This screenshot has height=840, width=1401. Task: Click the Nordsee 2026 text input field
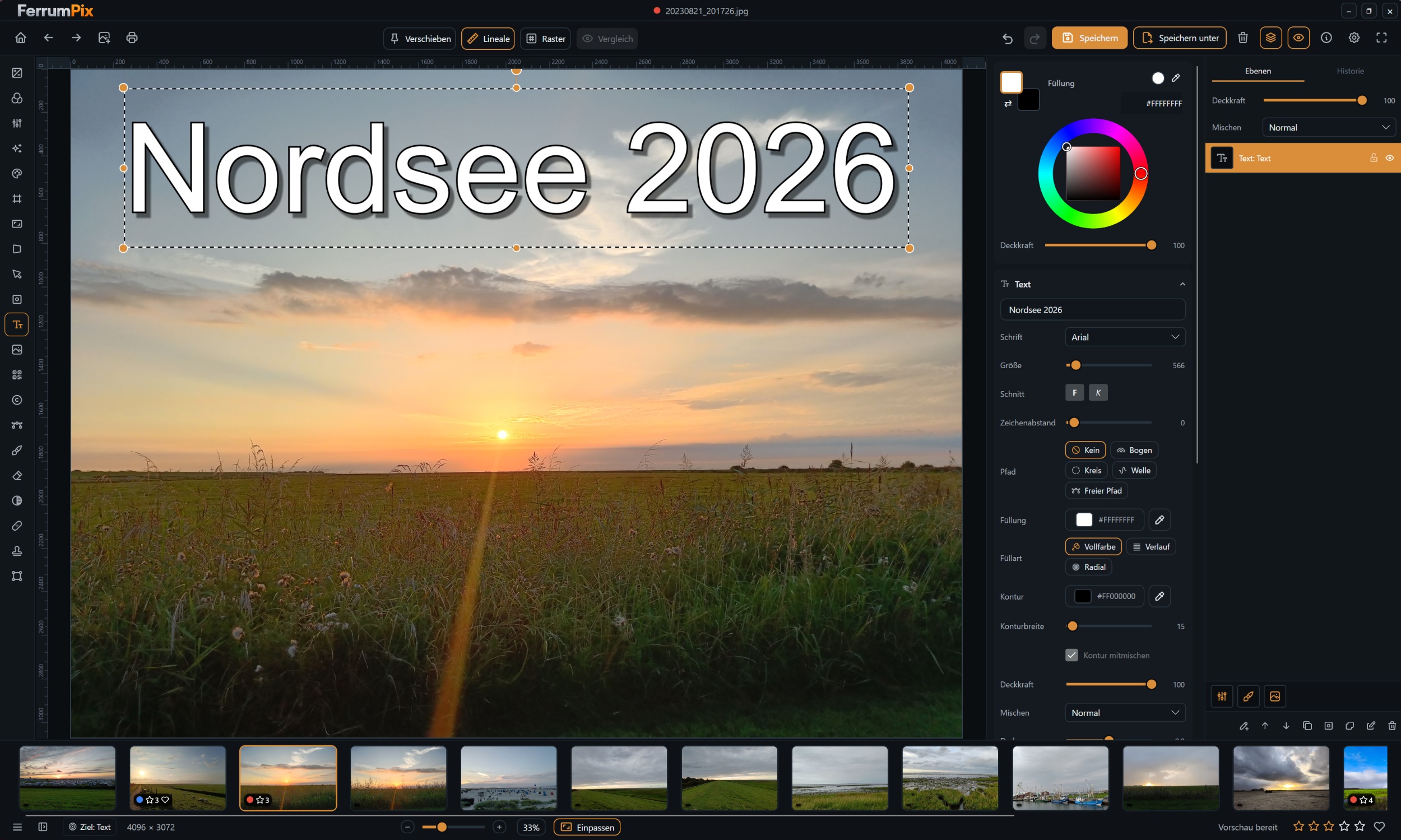coord(1092,310)
